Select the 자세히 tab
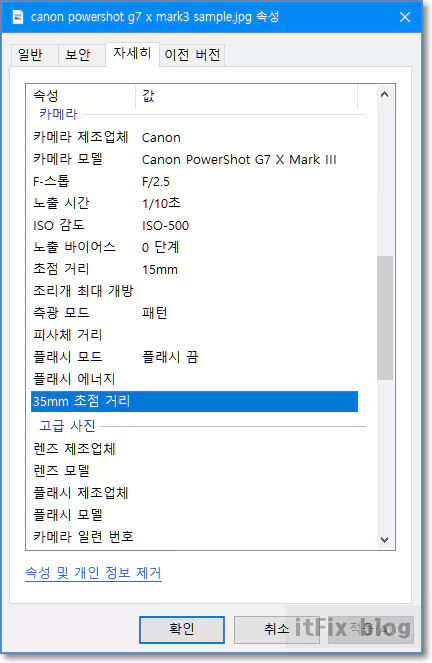Screen dimensions: 432x663 pos(132,54)
